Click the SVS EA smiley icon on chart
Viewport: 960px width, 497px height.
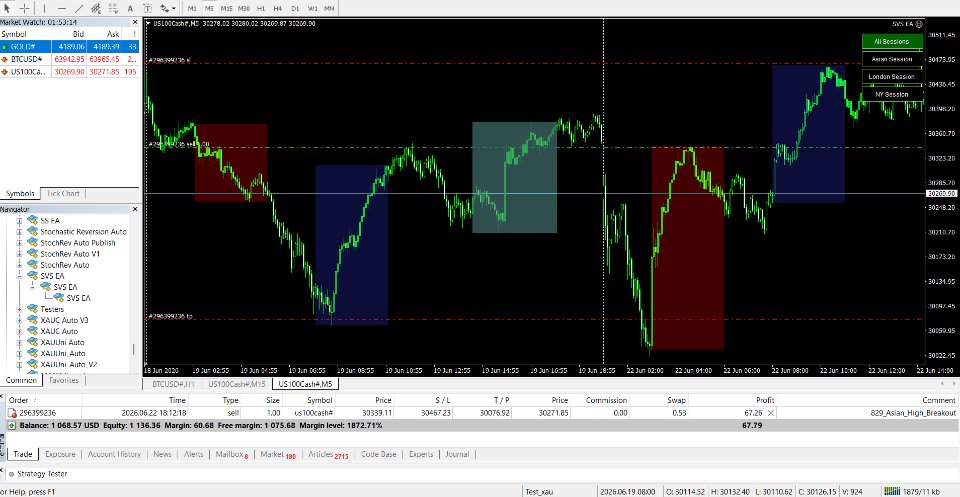pyautogui.click(x=919, y=24)
